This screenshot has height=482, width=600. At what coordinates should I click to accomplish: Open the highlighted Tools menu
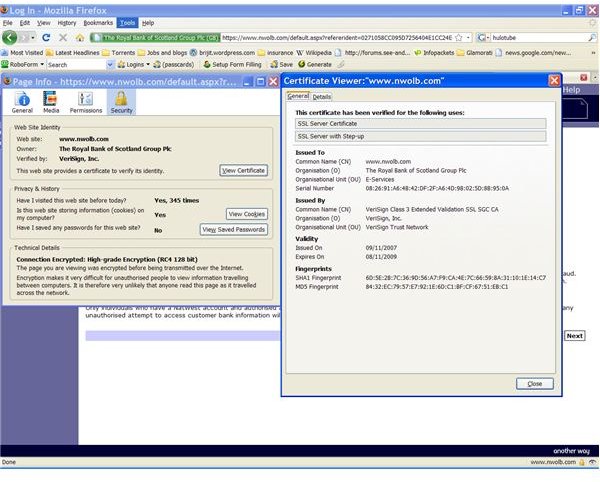coord(127,23)
